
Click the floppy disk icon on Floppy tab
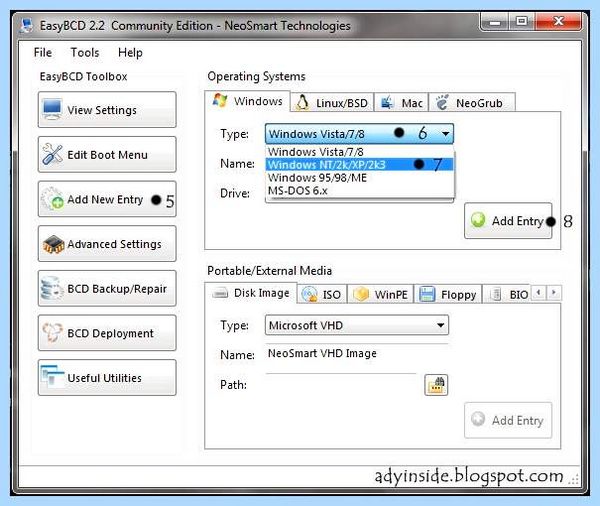pyautogui.click(x=427, y=294)
